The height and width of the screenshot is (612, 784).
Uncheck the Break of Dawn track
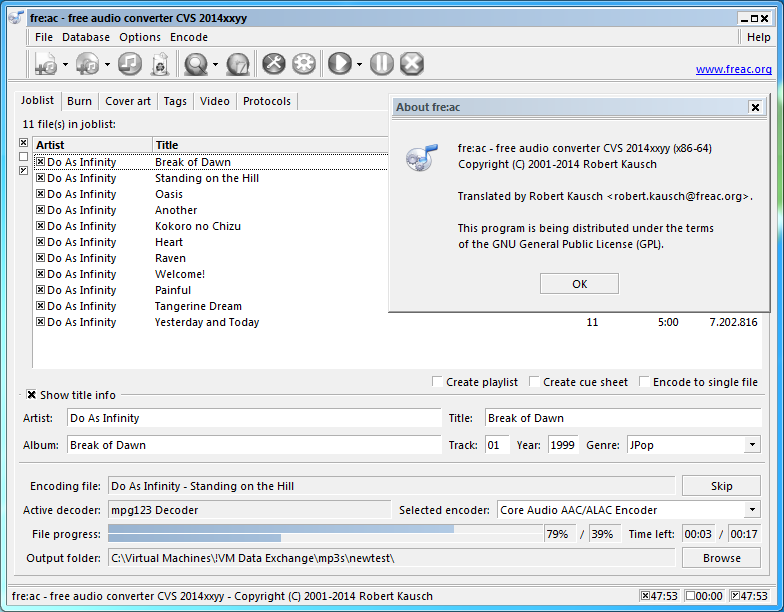tap(40, 162)
